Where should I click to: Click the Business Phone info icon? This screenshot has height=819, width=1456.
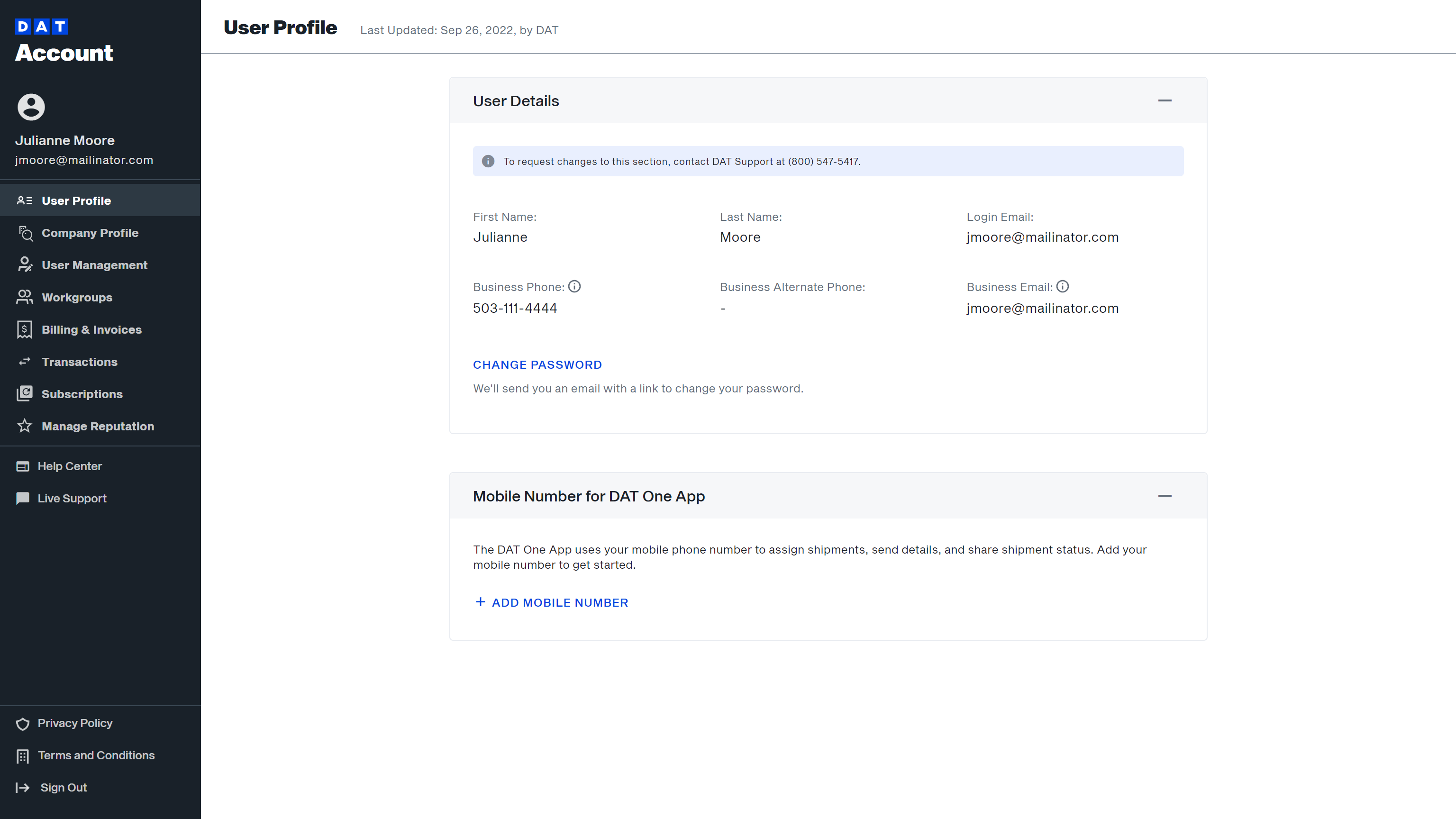(575, 286)
